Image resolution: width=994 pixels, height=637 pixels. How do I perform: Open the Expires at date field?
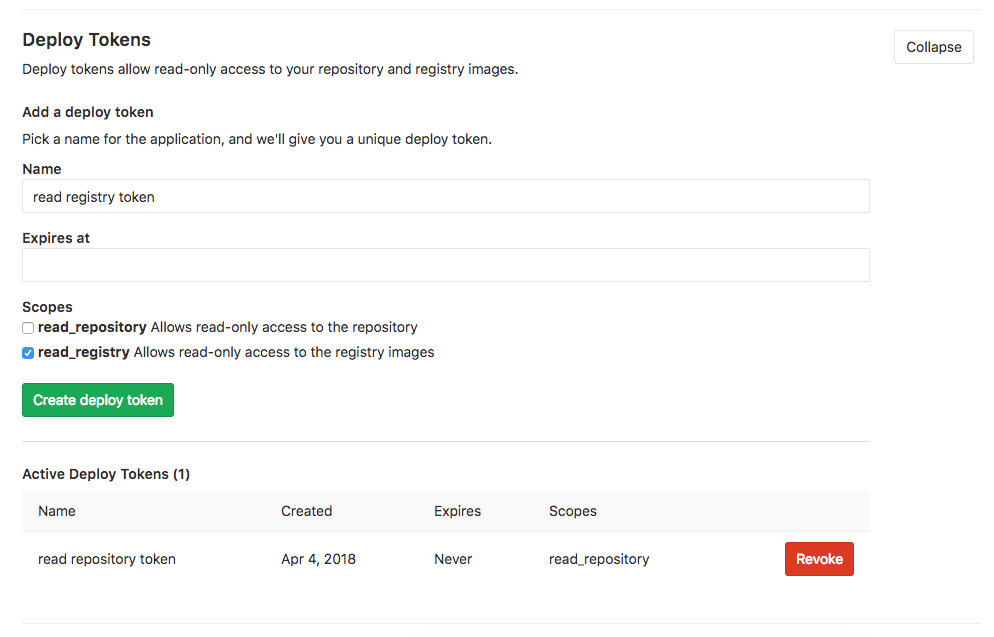(445, 264)
